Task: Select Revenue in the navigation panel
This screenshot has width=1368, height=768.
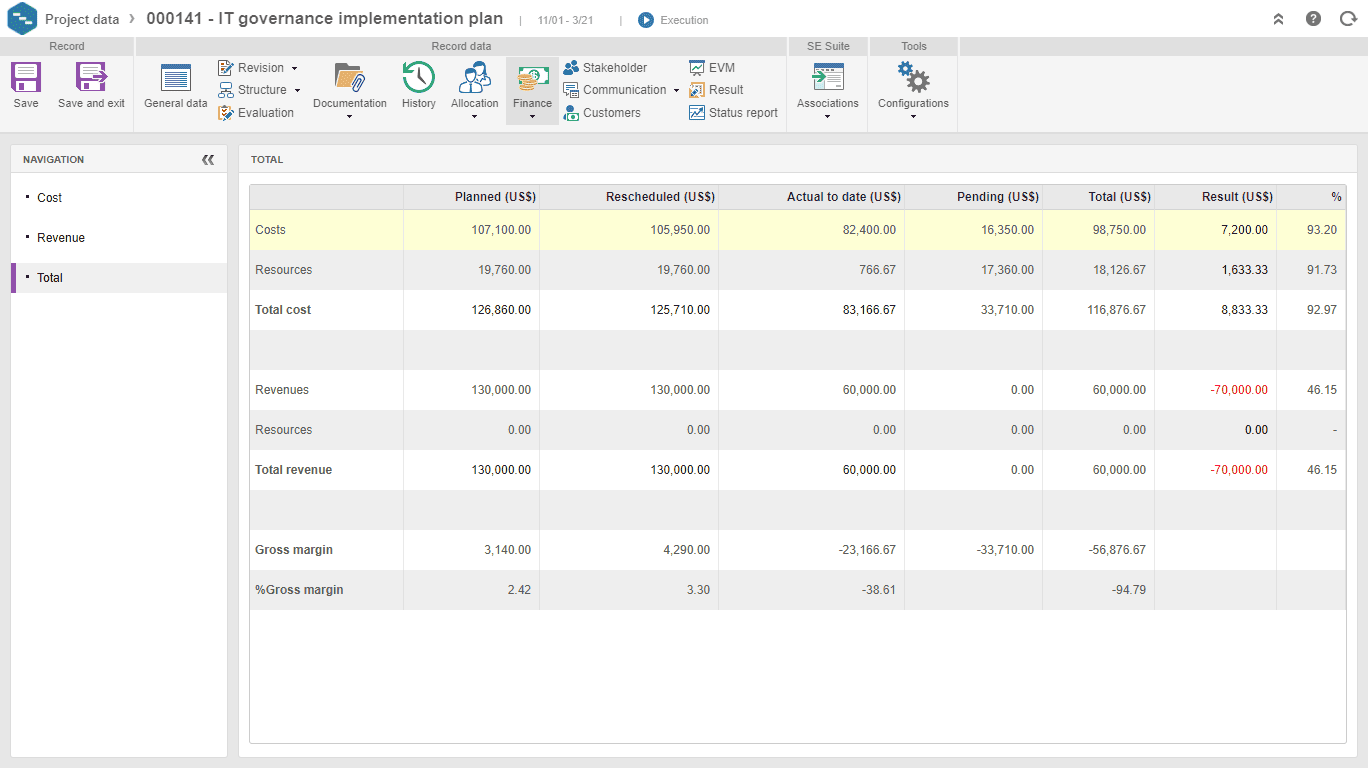Action: (x=61, y=238)
